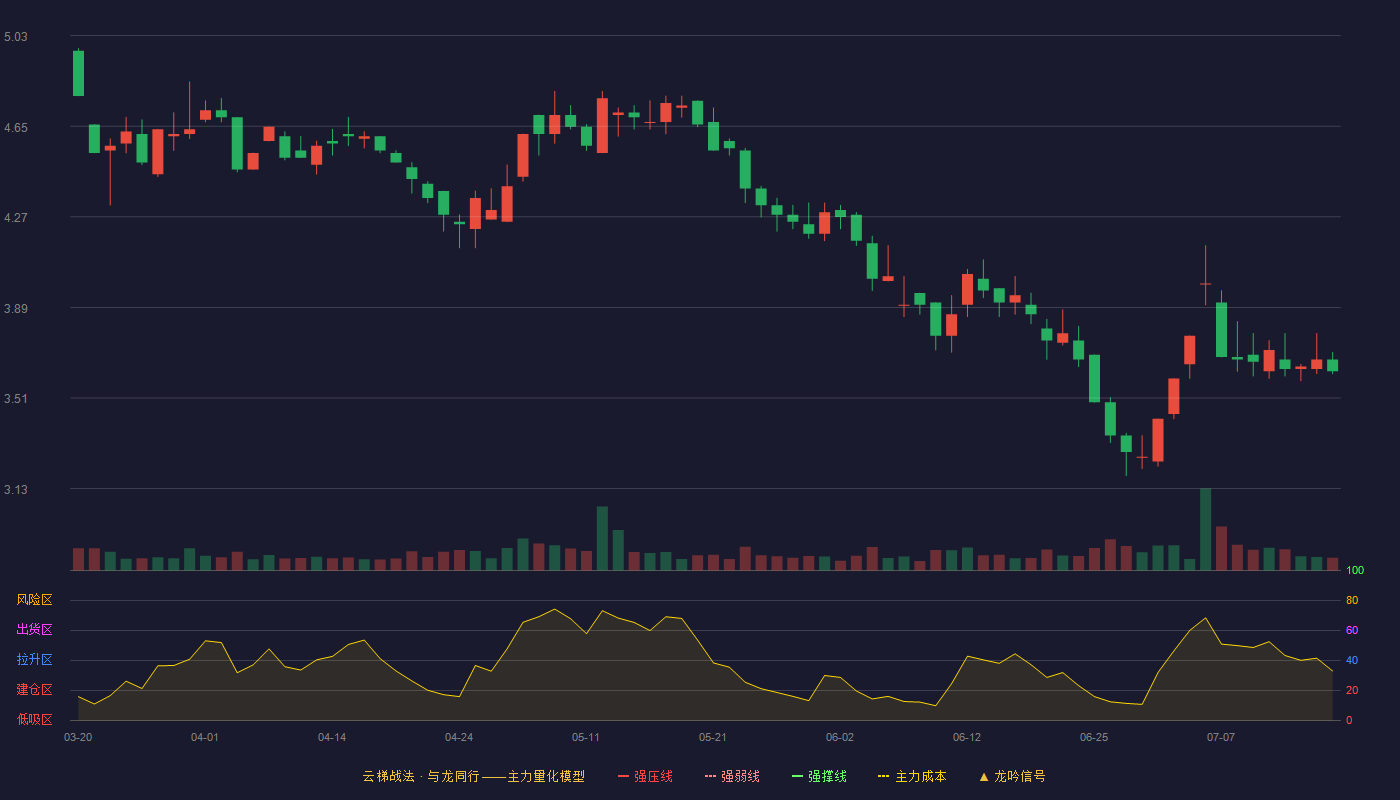Click the 04-14 date label
Viewport: 1400px width, 800px height.
coord(332,737)
